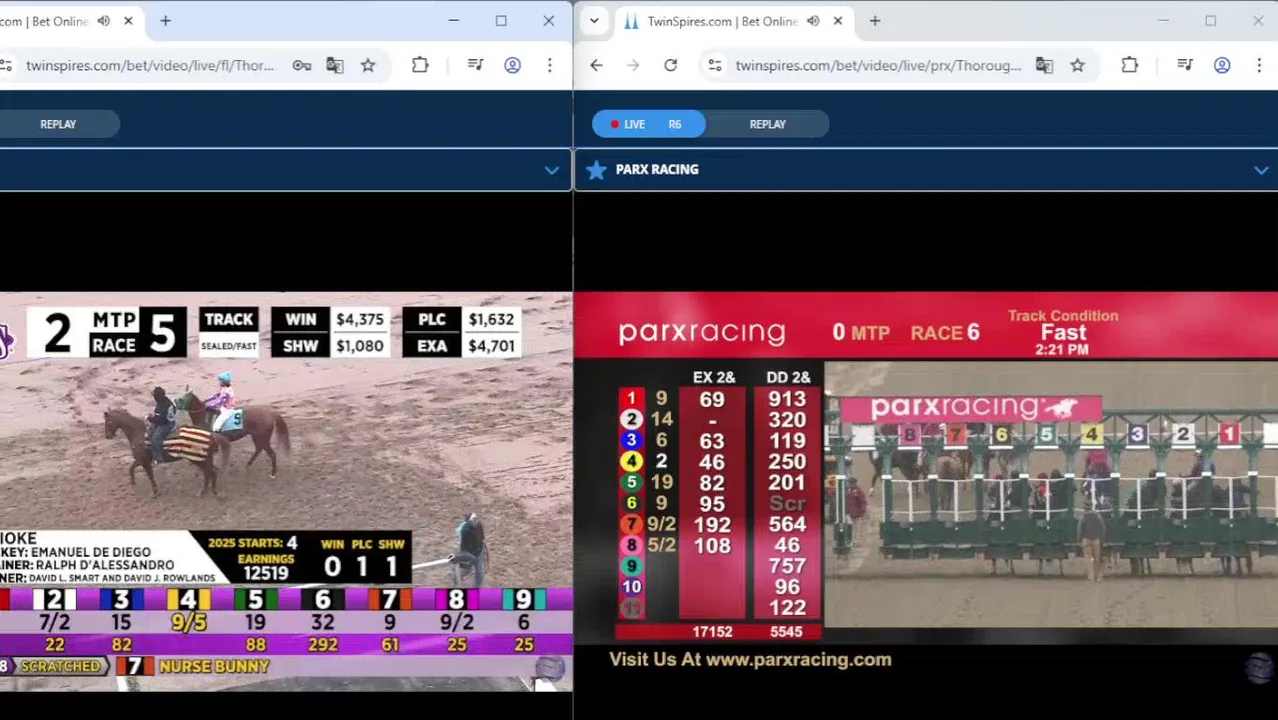Viewport: 1278px width, 720px height.
Task: Switch to REPLAY in right window
Action: click(x=767, y=124)
